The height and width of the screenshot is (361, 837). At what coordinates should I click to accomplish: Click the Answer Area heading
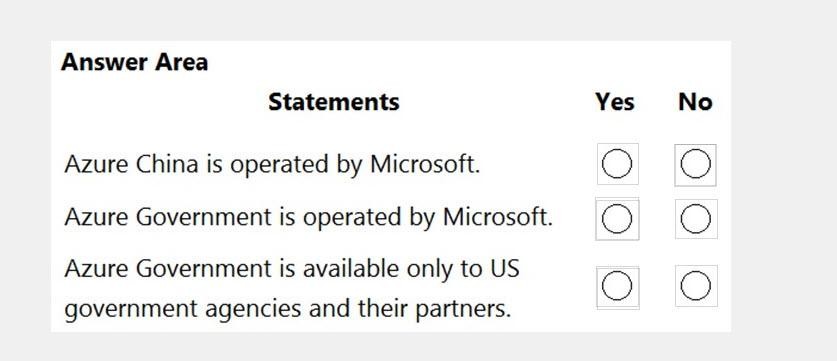coord(135,62)
